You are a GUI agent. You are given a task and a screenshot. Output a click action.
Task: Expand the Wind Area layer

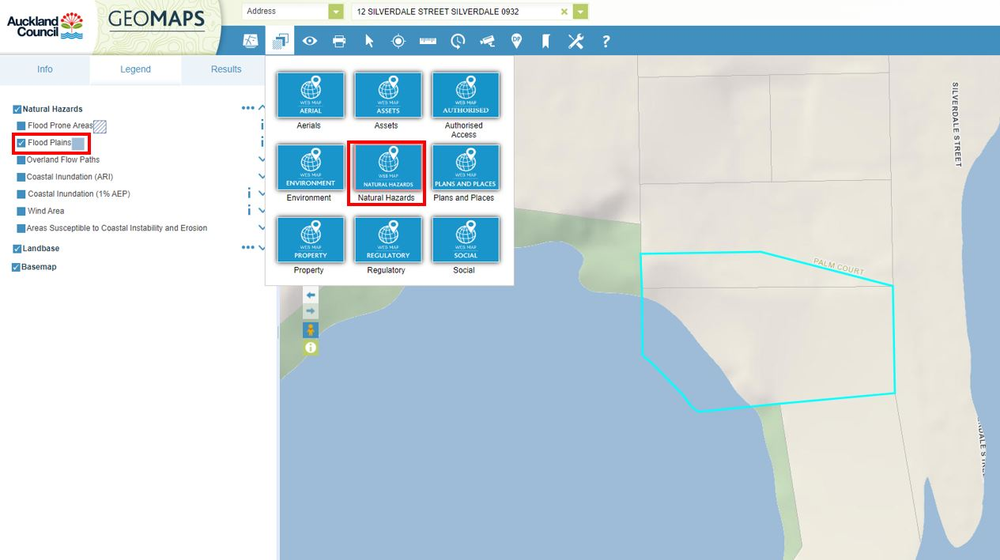[x=261, y=210]
